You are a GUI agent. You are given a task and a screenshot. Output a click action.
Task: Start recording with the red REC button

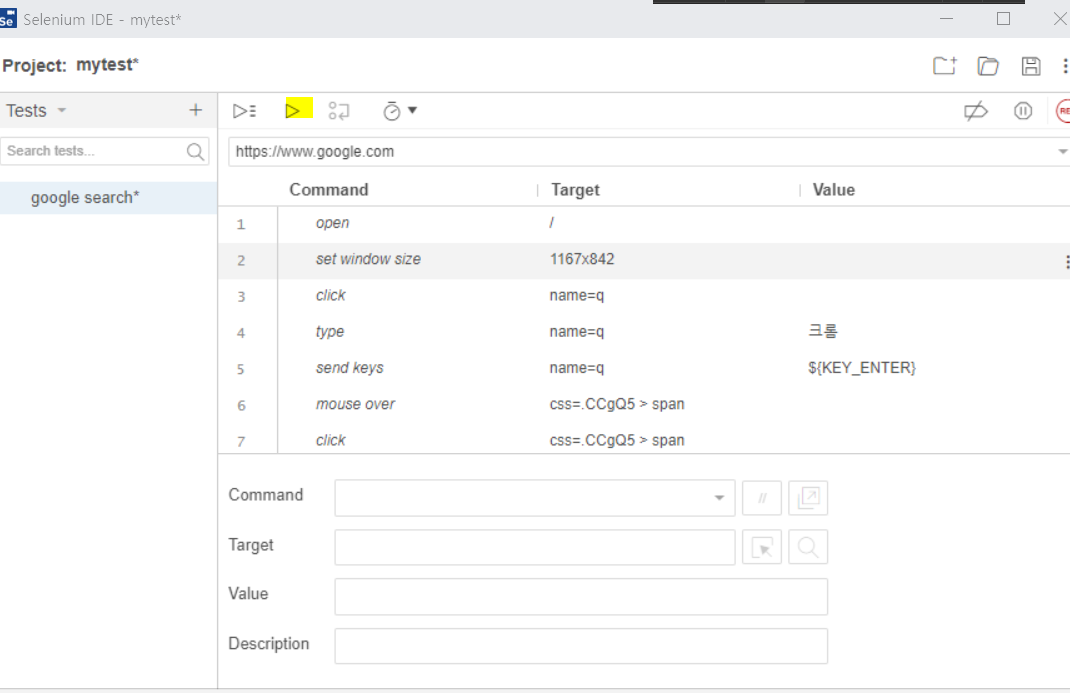pos(1063,111)
